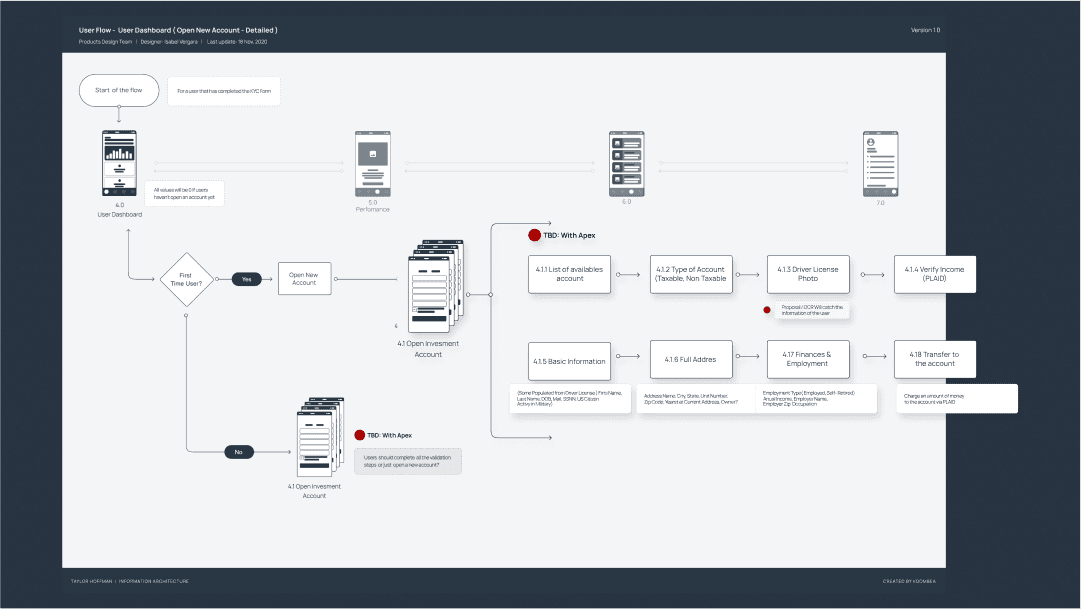
Task: Click the red dot beside upper TBD: With Apex
Action: [534, 235]
